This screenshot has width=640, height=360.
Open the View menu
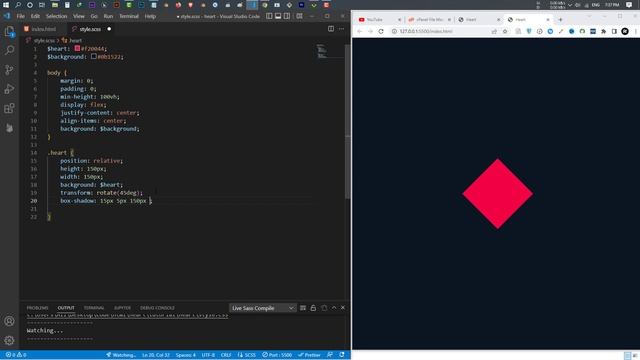79,16
